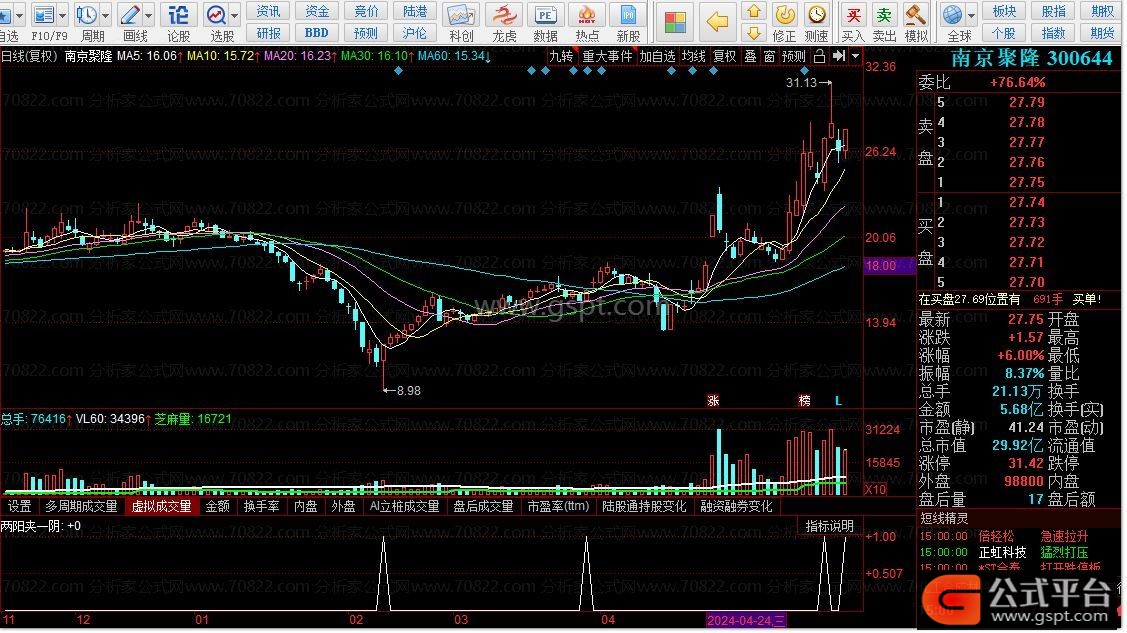Toggle the 重大事件 events overlay
1127x633 pixels.
click(607, 56)
